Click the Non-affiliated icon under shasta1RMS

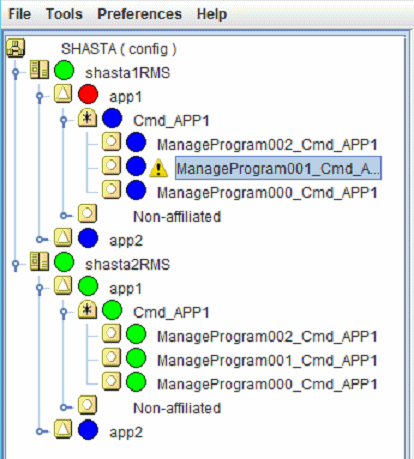click(87, 214)
